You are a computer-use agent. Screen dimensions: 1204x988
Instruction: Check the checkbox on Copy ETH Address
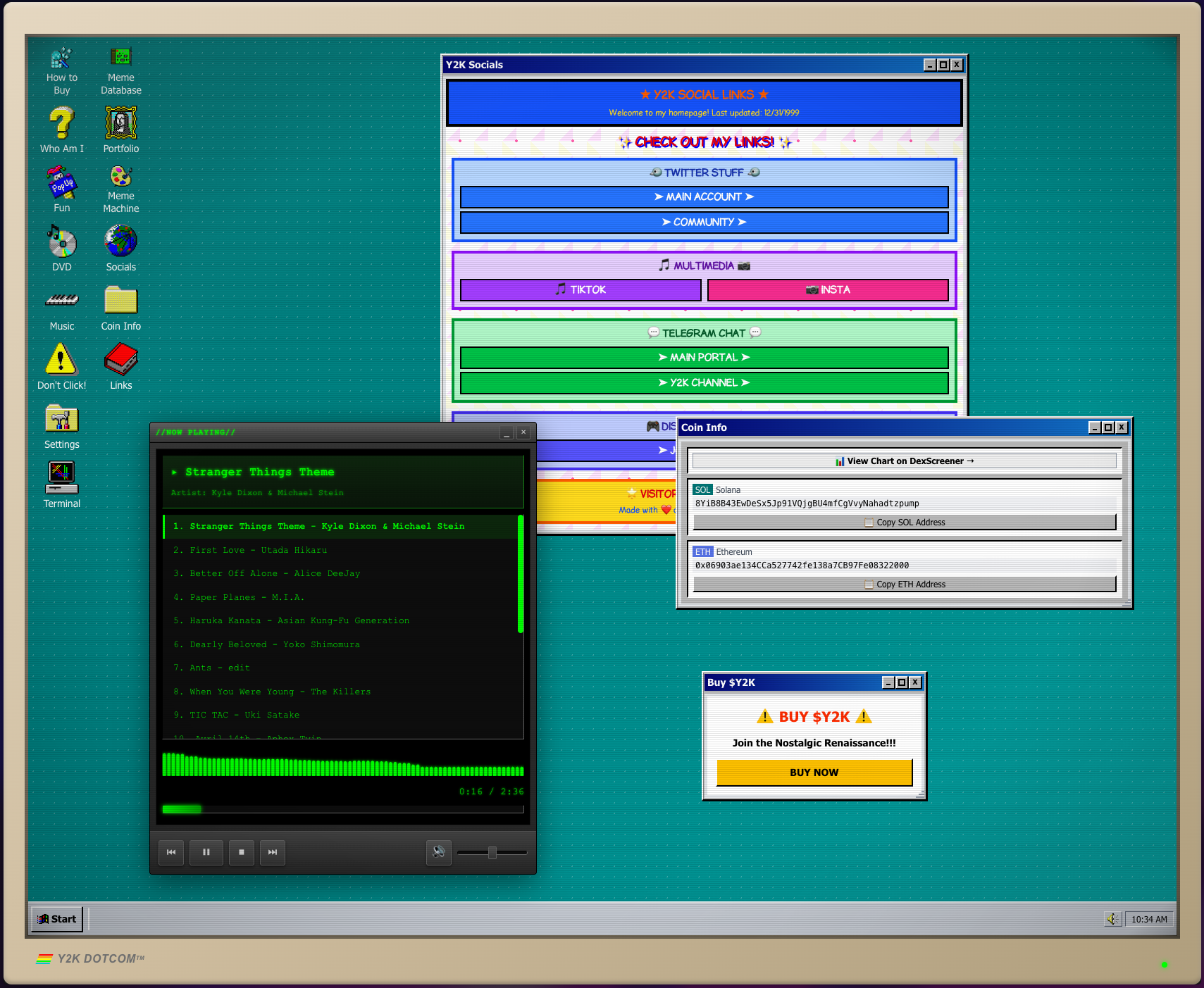(x=869, y=584)
